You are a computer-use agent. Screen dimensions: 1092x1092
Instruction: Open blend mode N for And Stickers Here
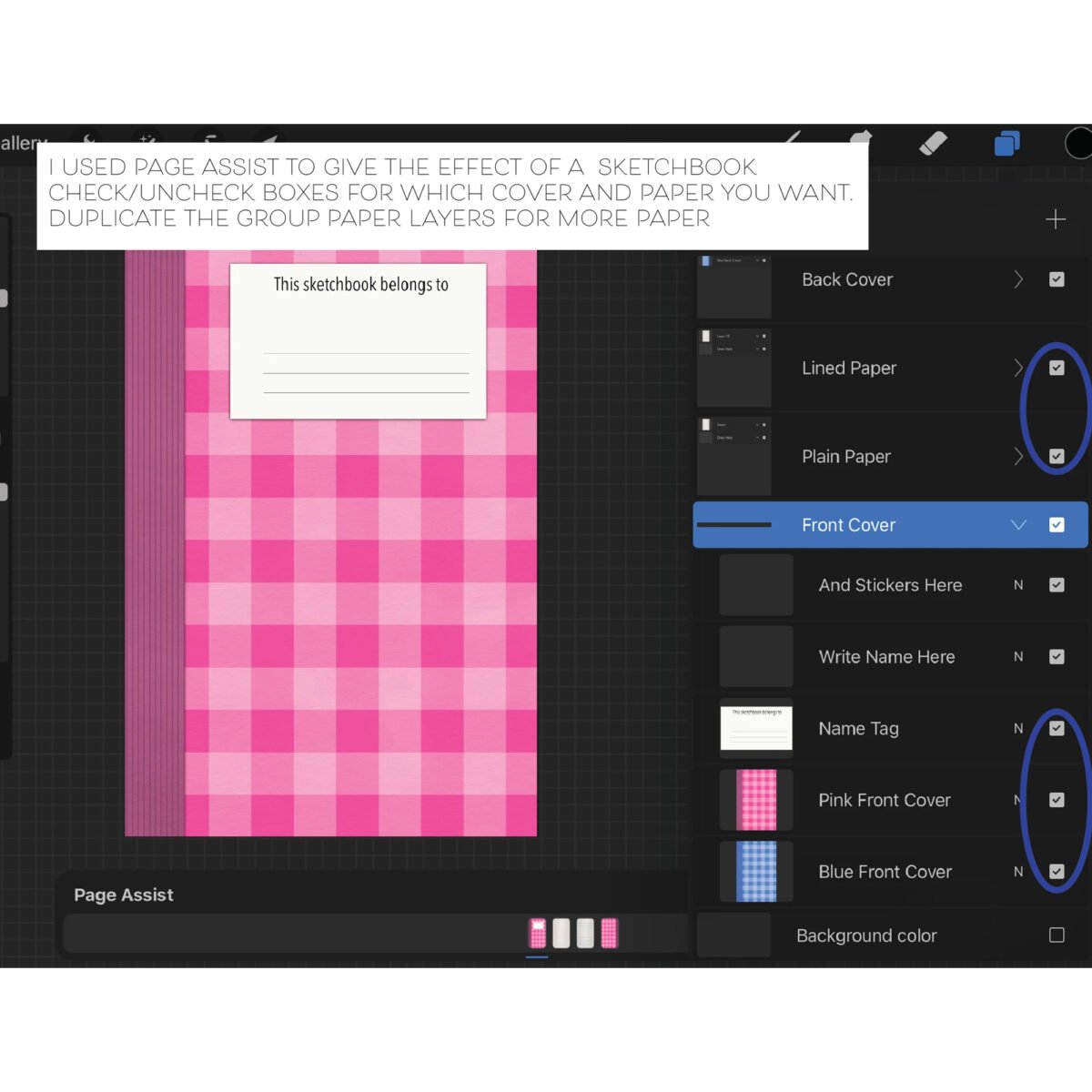(x=1018, y=585)
